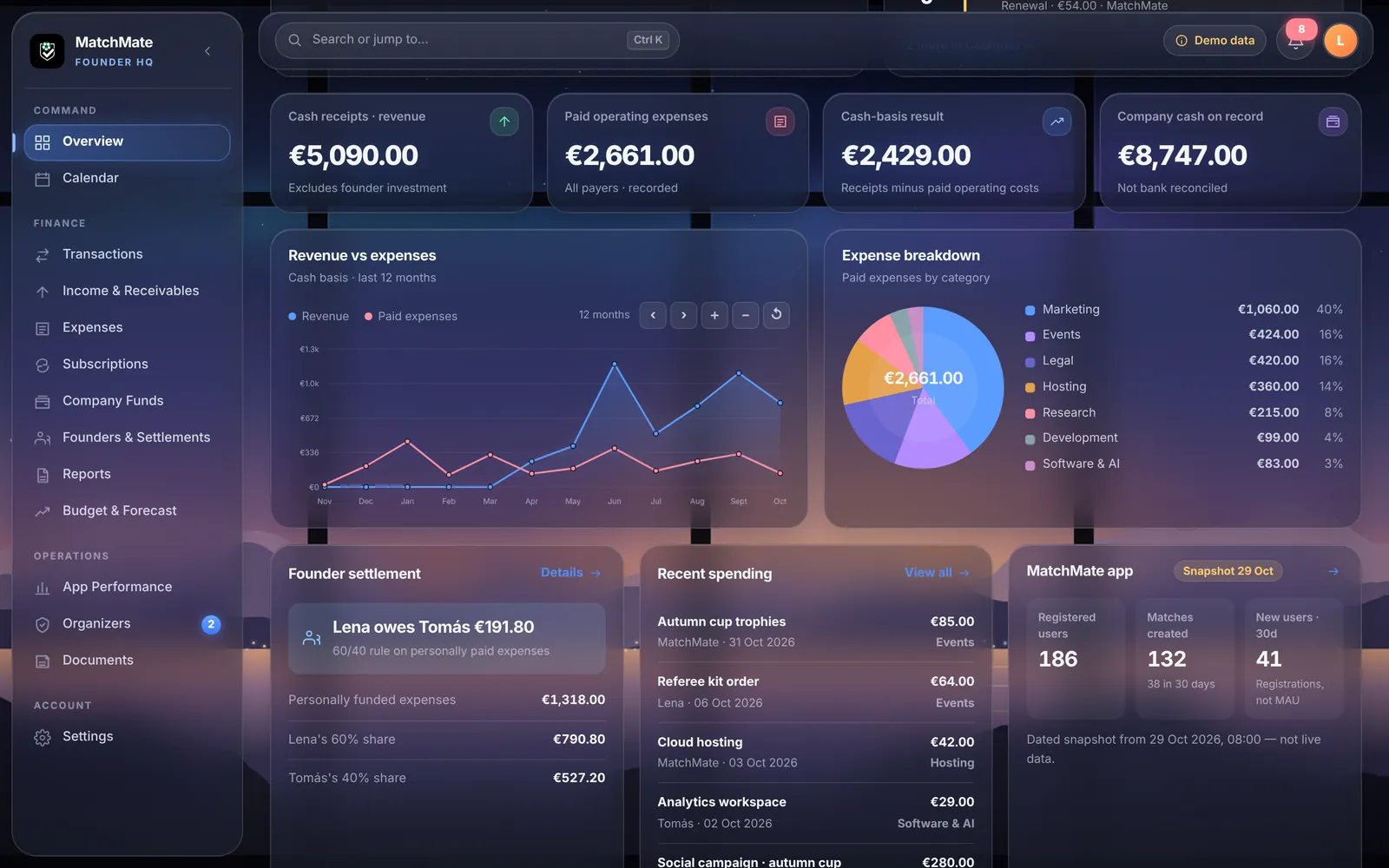Open Income & Receivables page
The width and height of the screenshot is (1389, 868).
click(127, 292)
